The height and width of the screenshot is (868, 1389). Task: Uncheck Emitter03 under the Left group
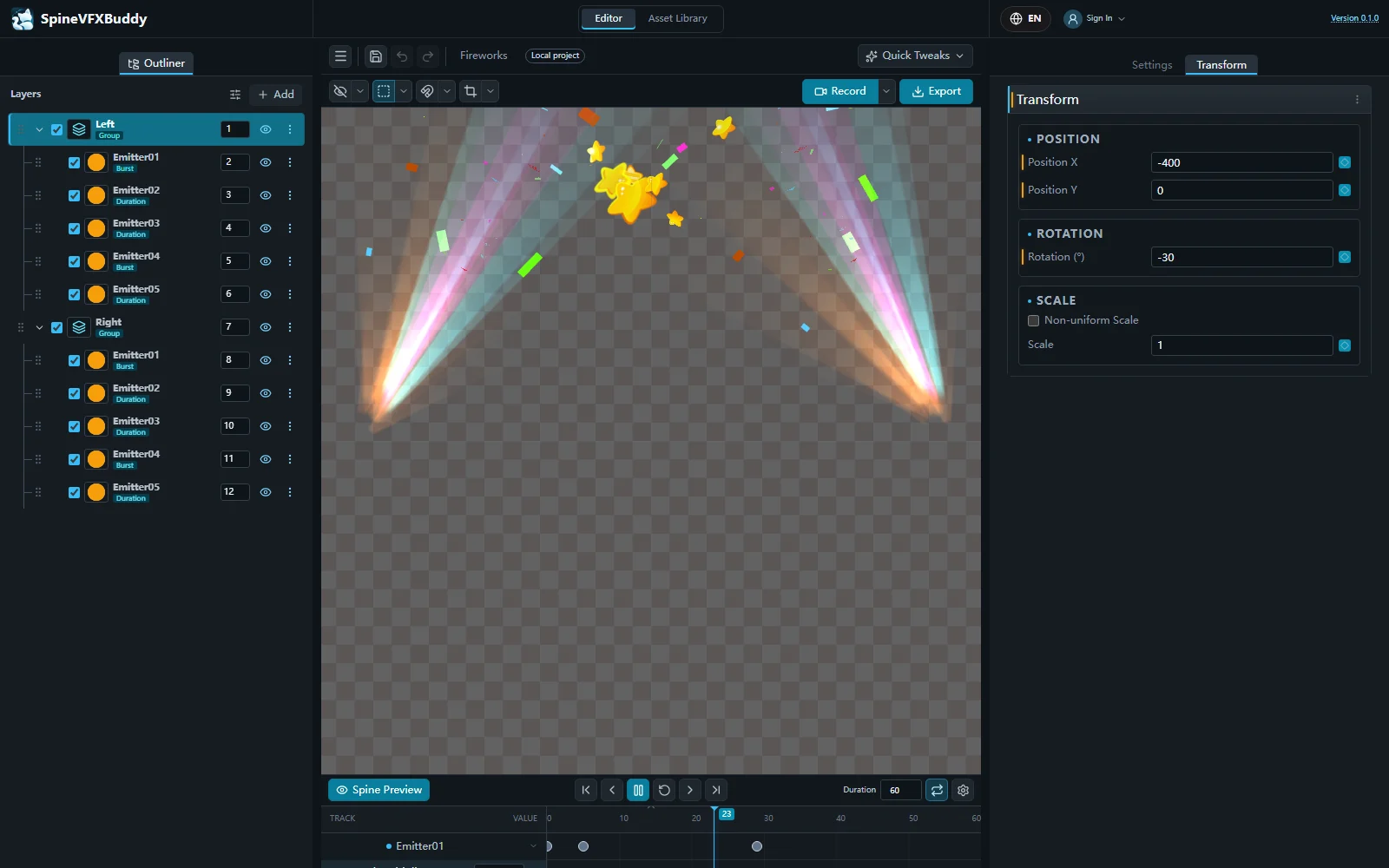click(74, 228)
